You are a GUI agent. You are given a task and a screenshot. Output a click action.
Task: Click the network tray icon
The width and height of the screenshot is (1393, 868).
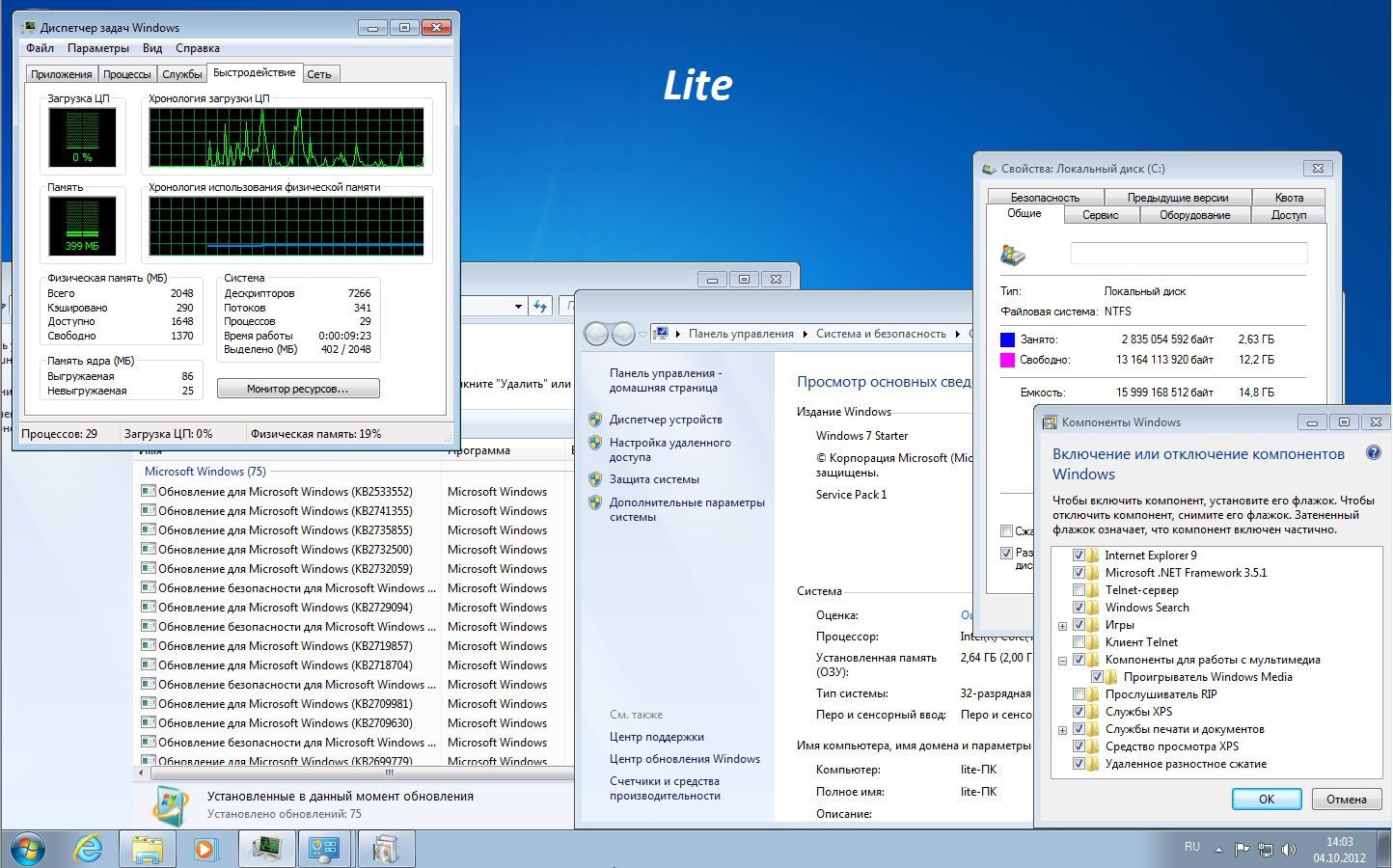click(1265, 850)
